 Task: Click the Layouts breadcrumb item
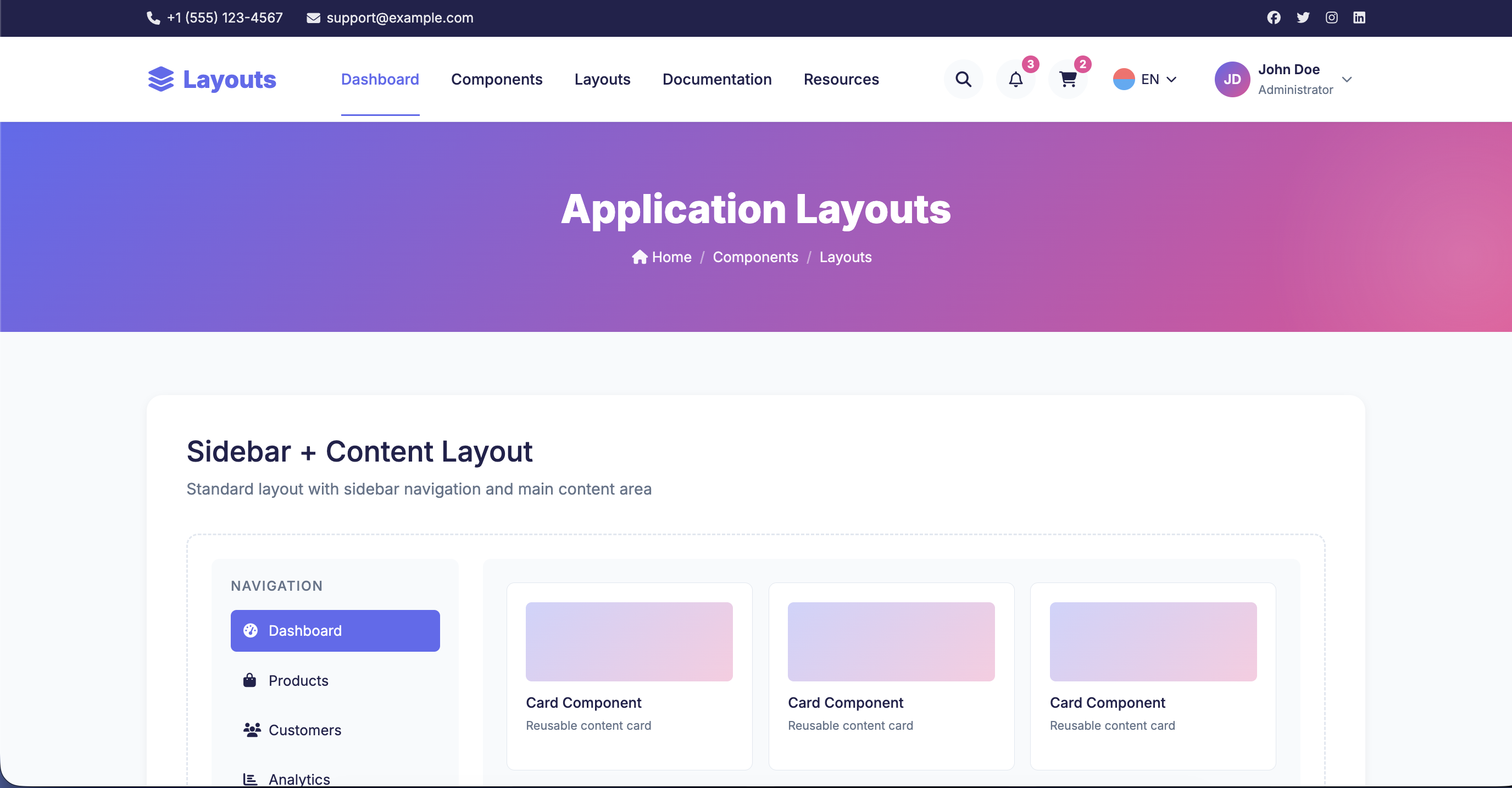845,257
